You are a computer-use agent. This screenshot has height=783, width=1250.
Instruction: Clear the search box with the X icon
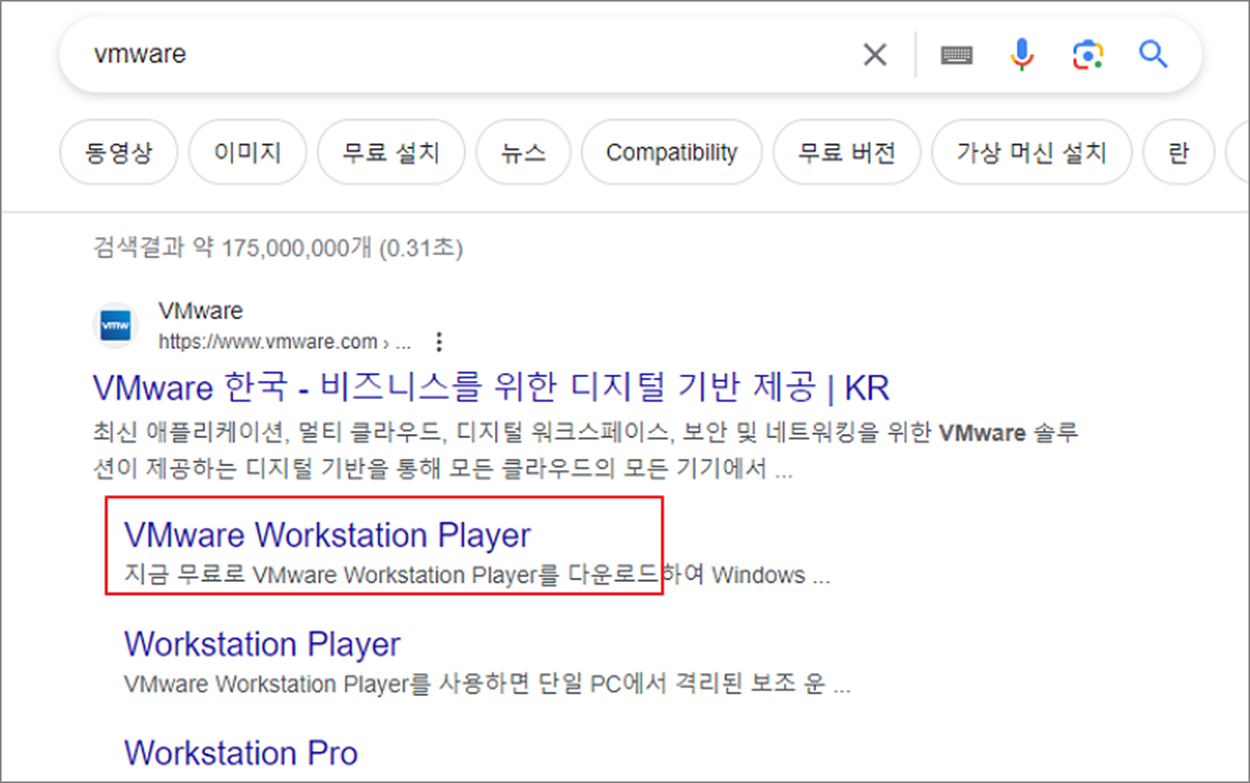[x=875, y=54]
